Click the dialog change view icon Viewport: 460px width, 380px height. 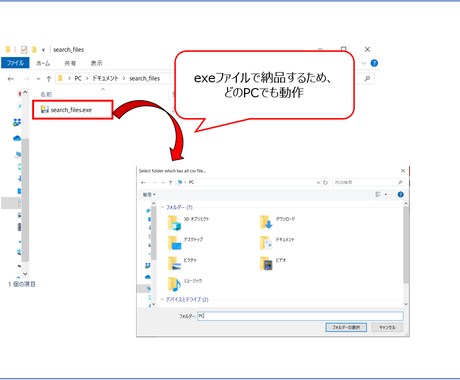(378, 194)
